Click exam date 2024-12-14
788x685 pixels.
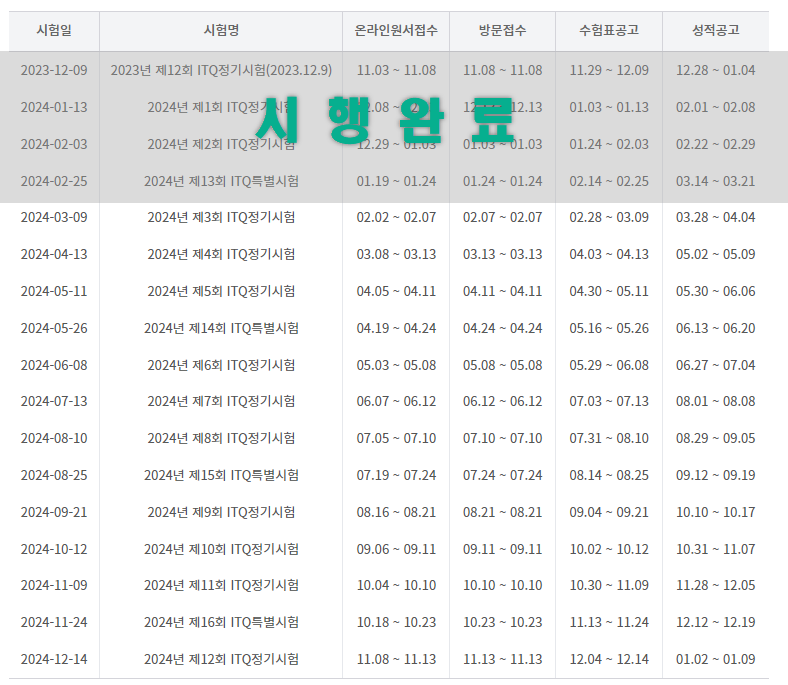(x=54, y=659)
